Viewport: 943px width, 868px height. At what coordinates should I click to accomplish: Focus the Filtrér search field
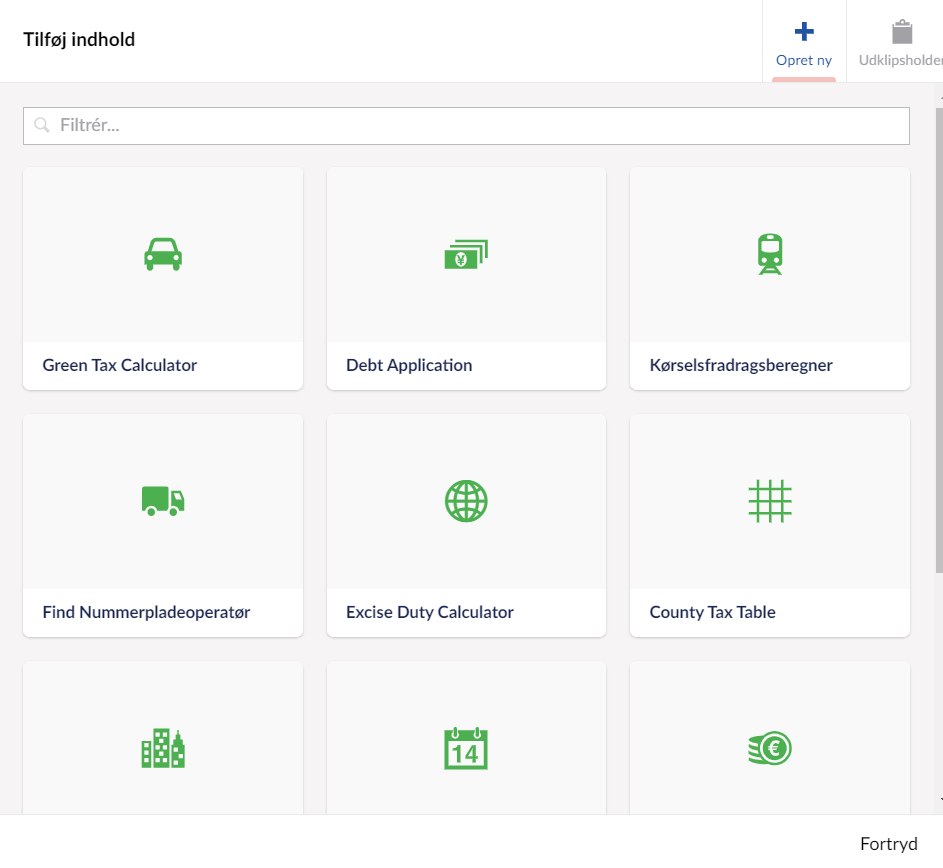click(x=466, y=126)
